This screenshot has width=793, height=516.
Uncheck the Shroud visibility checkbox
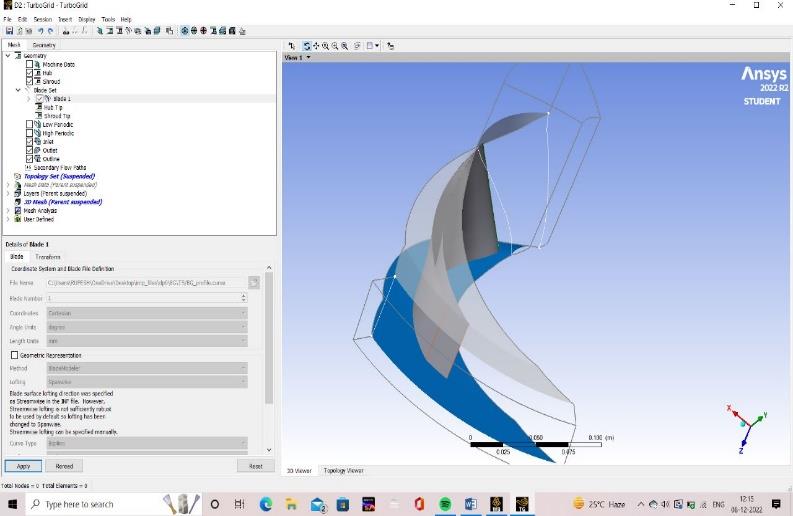coord(29,81)
